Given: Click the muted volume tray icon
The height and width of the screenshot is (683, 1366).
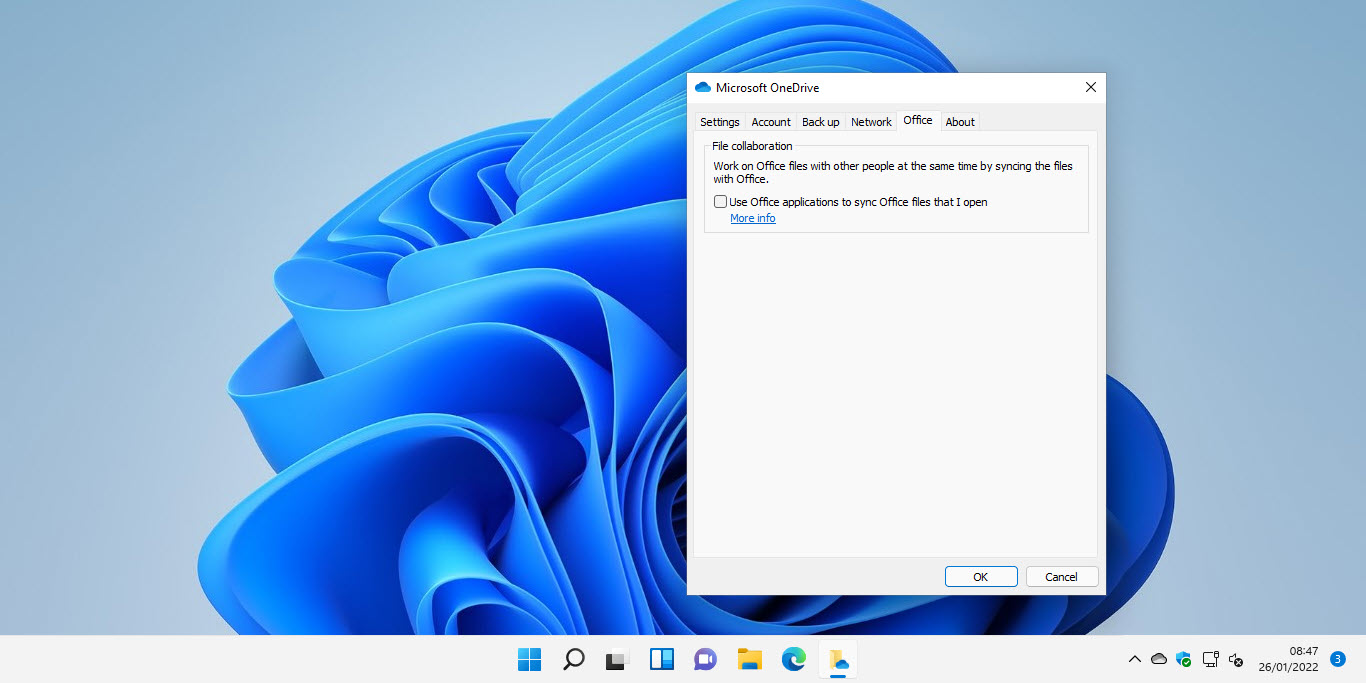Looking at the screenshot, I should click(1236, 659).
